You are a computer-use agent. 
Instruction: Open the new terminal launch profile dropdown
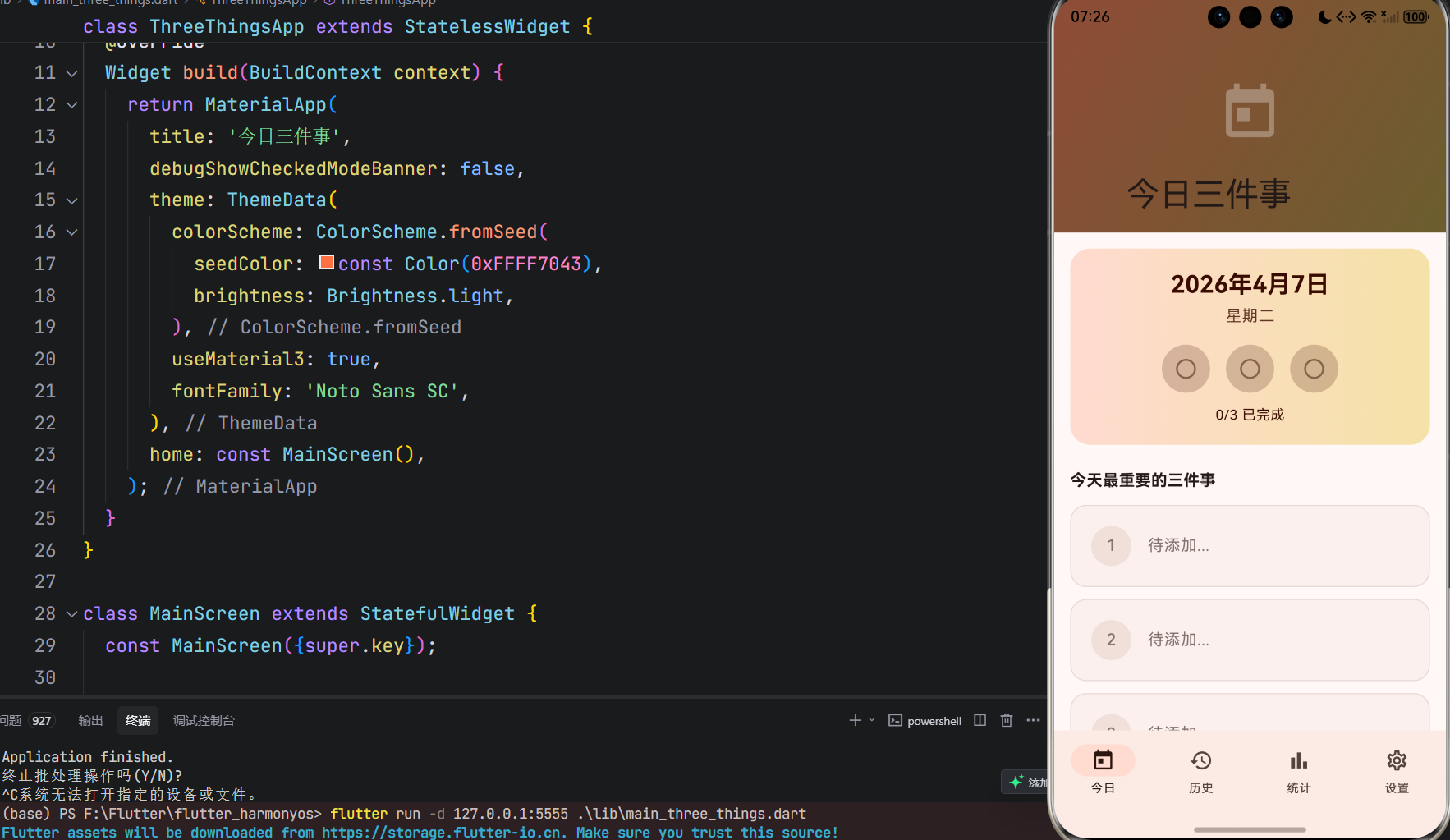(872, 720)
